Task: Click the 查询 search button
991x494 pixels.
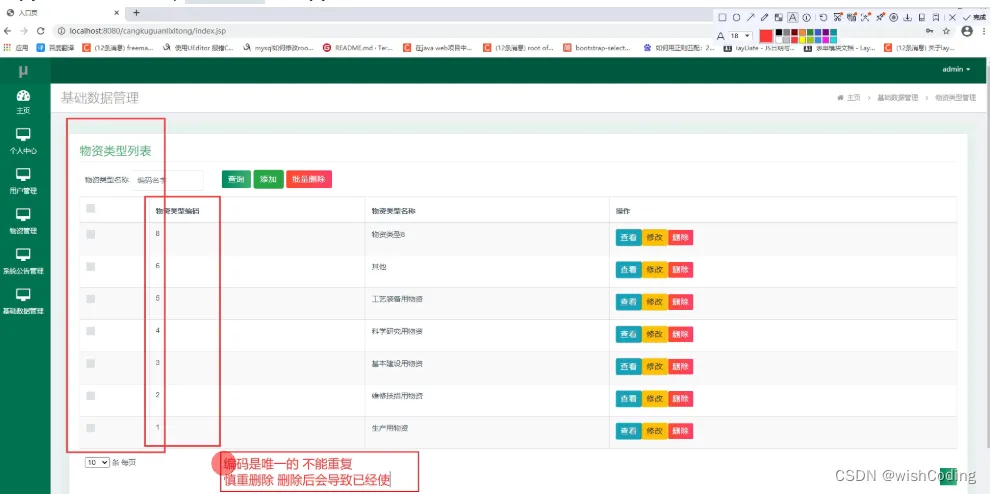Action: [x=236, y=179]
